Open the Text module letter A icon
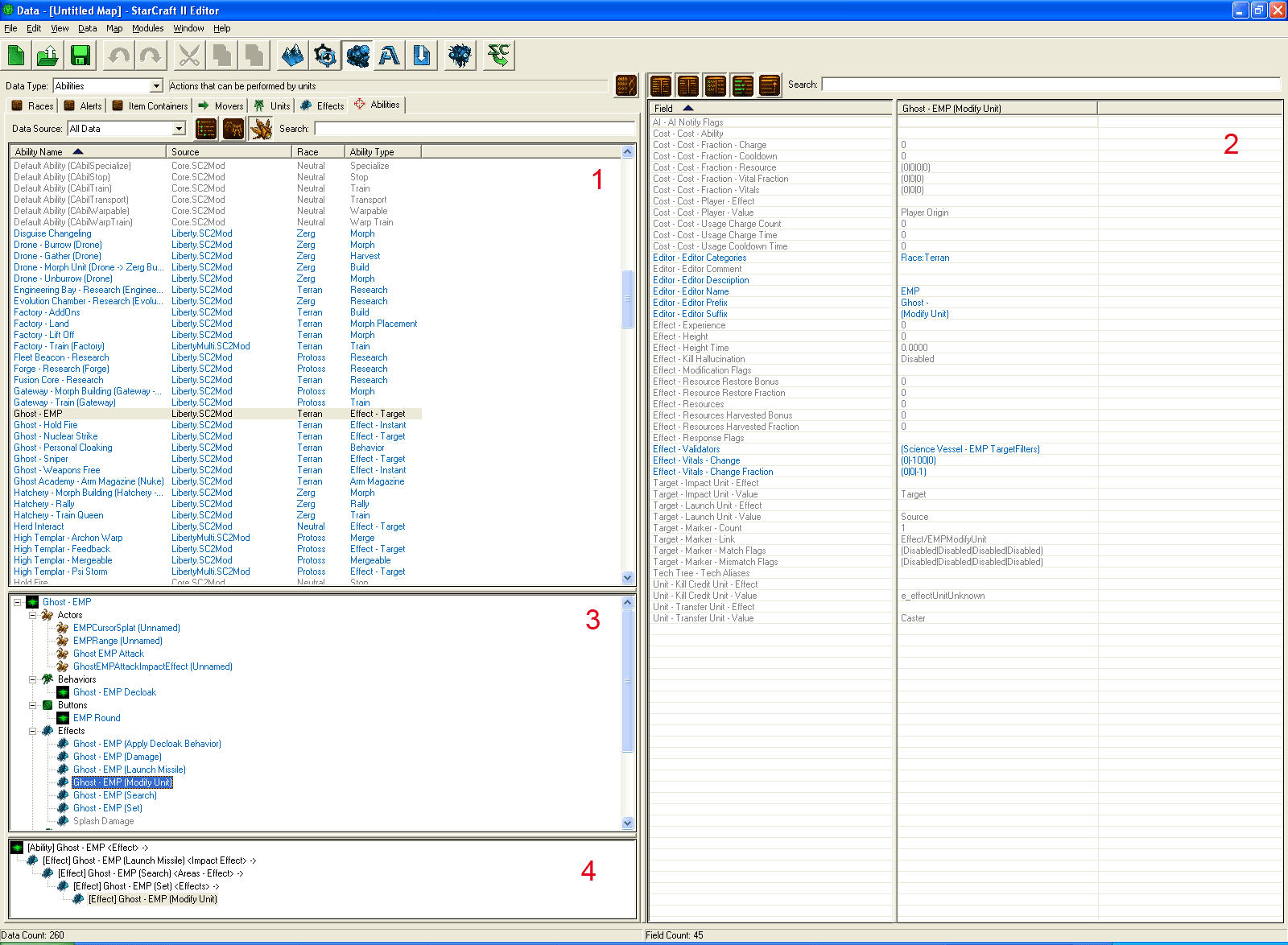 [x=390, y=56]
